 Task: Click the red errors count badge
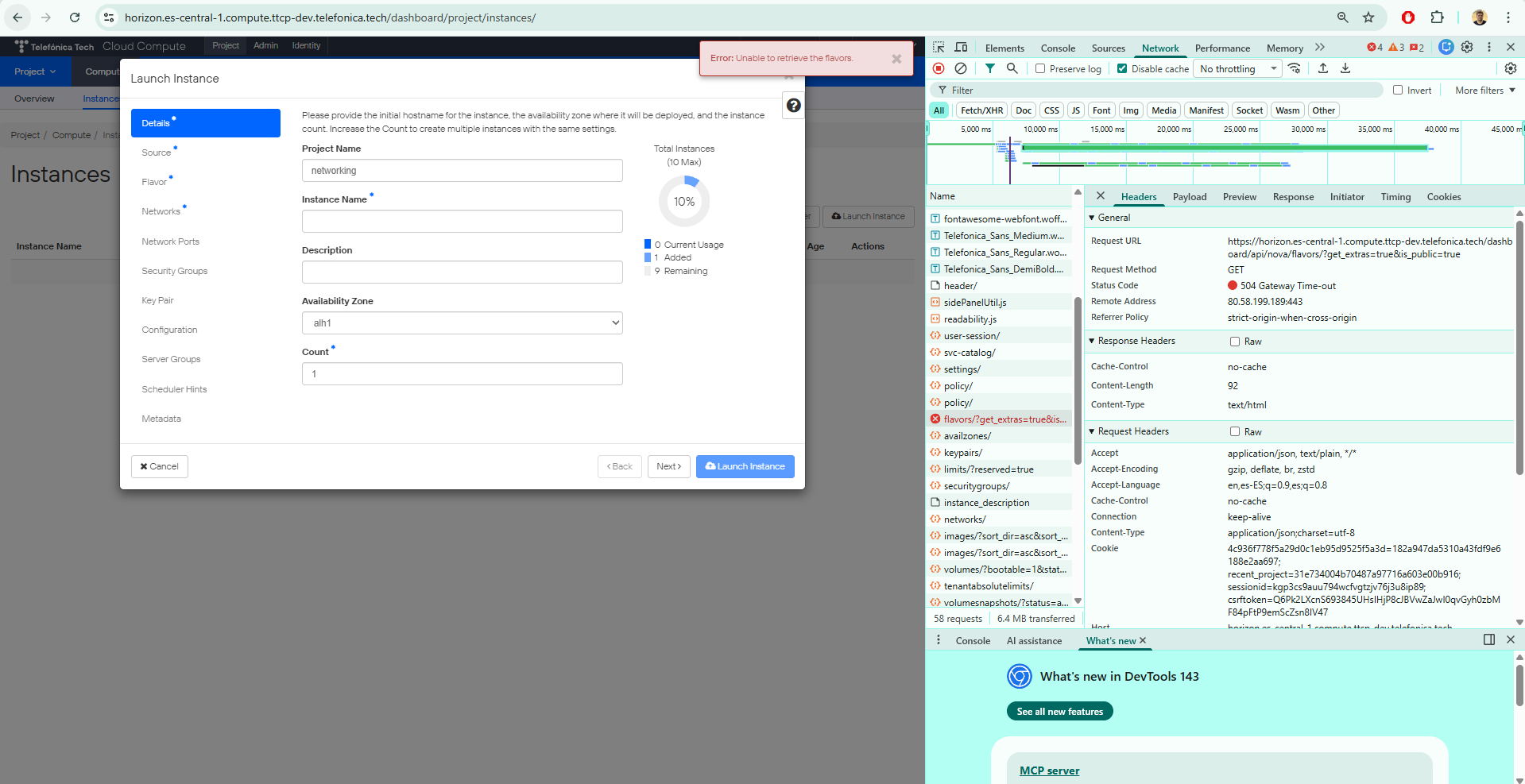pos(1375,48)
